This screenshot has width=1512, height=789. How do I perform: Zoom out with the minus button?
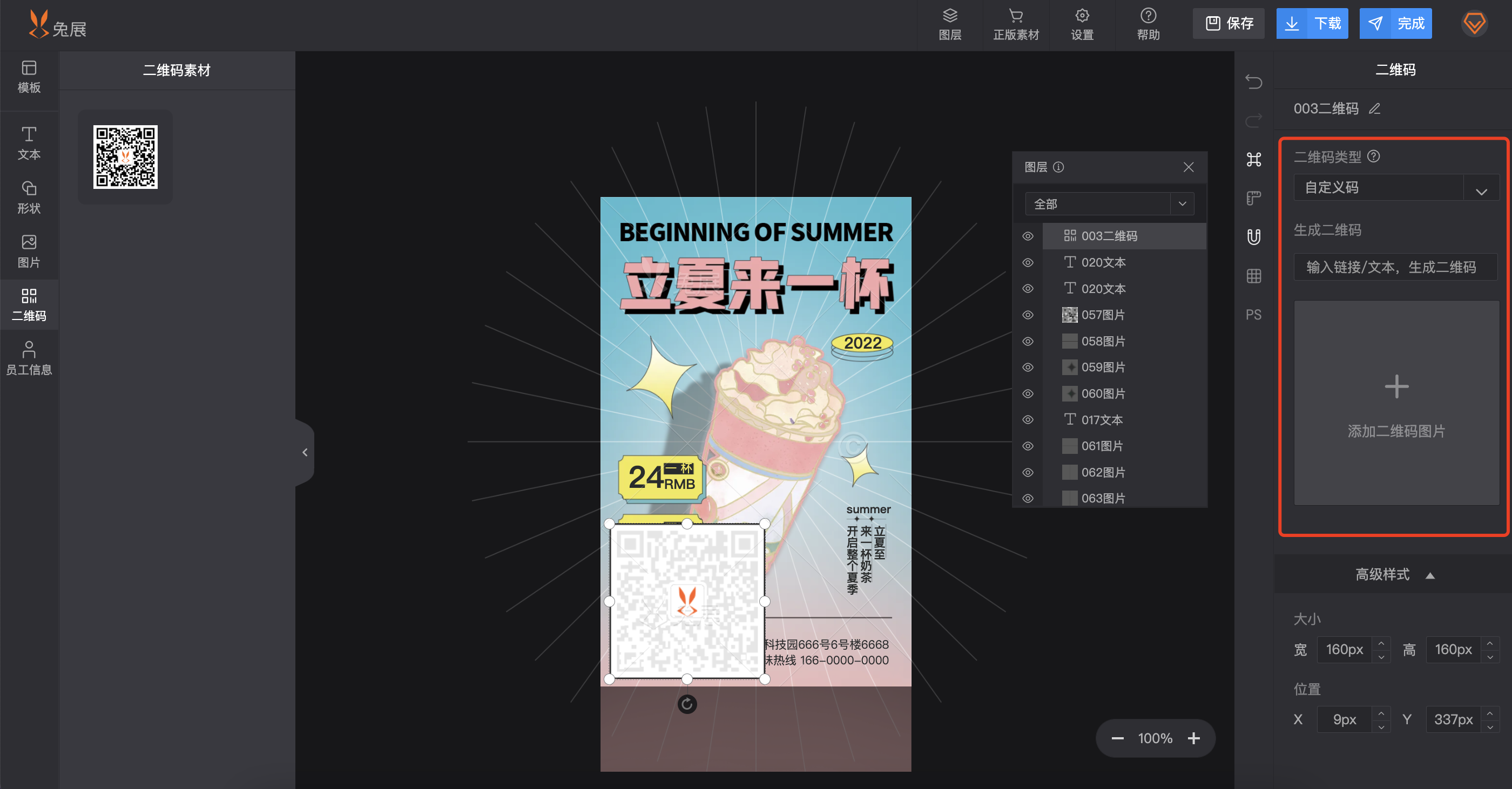[x=1118, y=739]
